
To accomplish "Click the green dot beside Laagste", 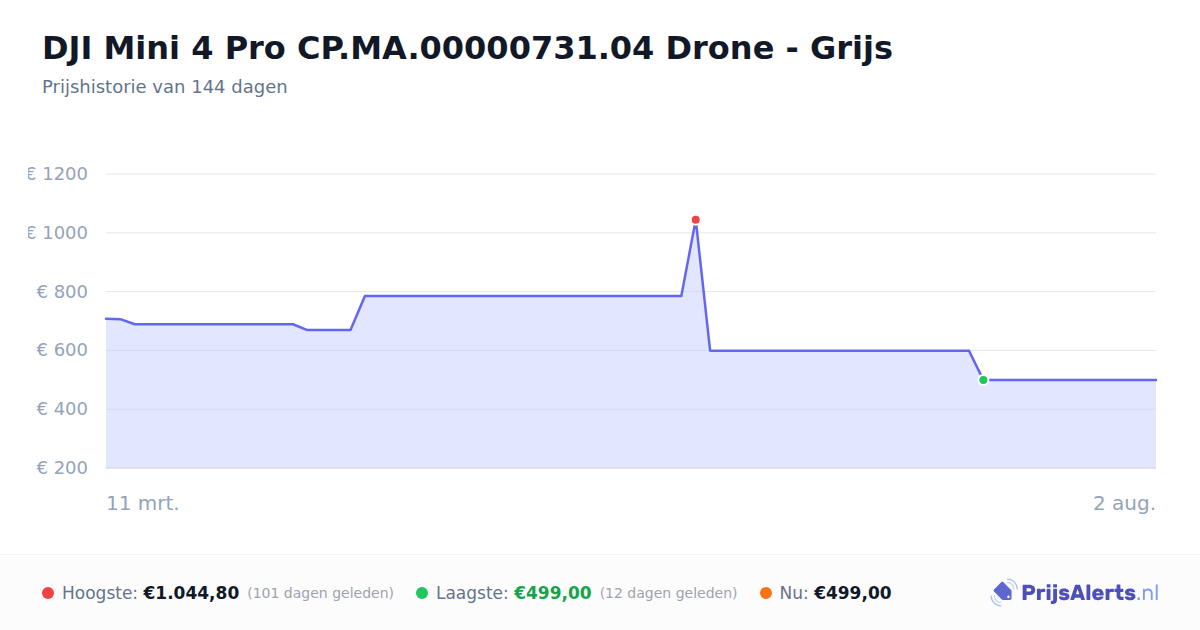I will click(x=422, y=593).
